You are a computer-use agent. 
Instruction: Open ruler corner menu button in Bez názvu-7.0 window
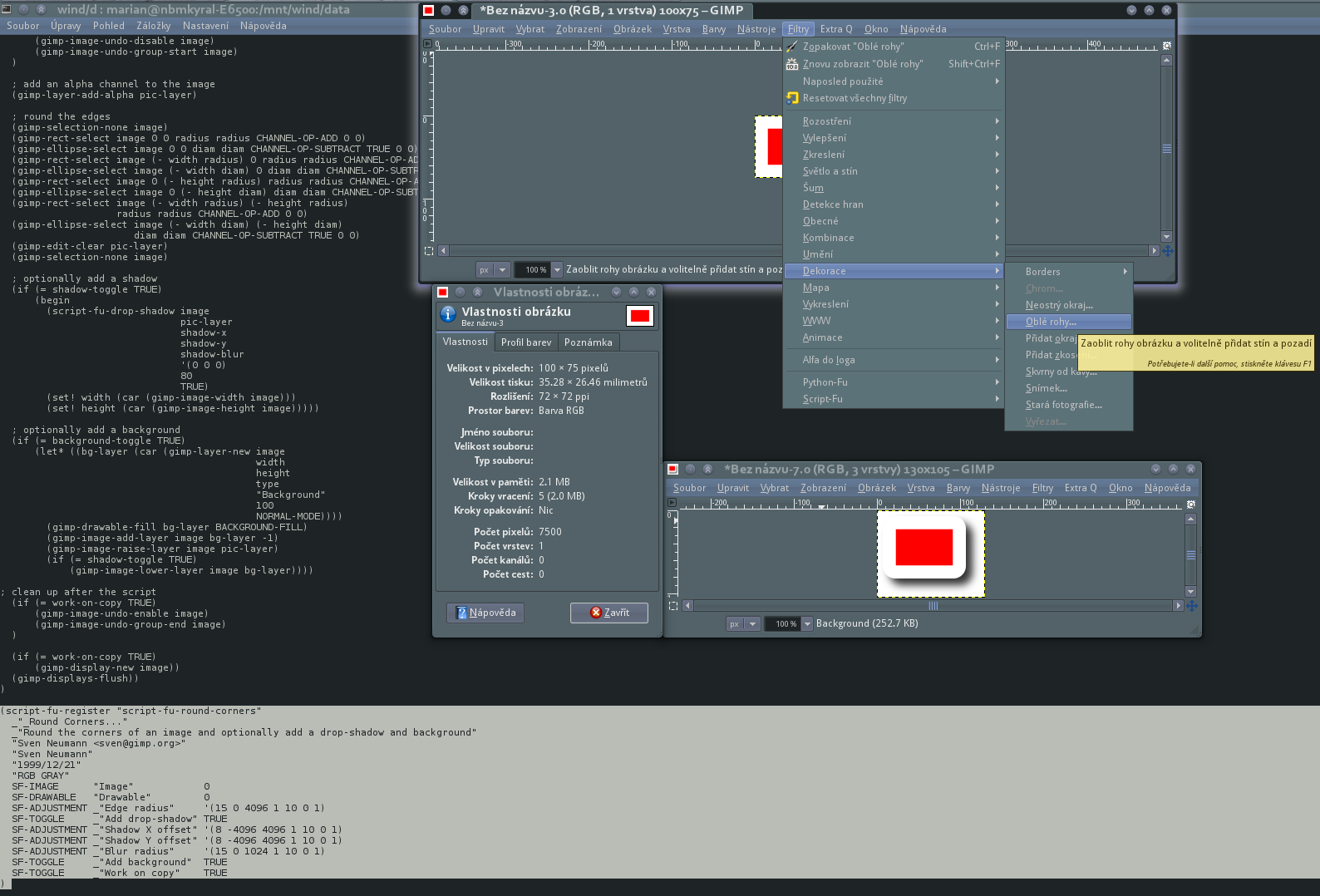672,503
